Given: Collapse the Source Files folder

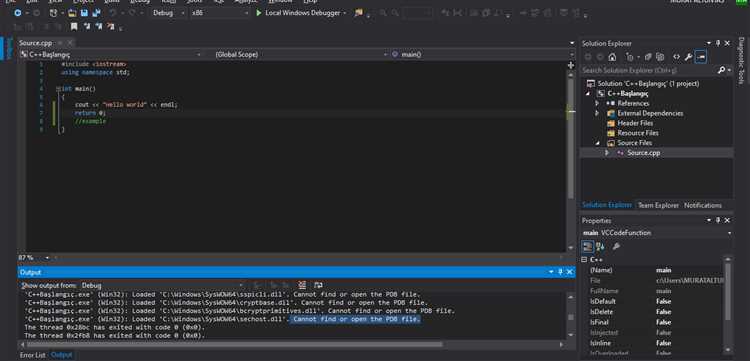Looking at the screenshot, I should coord(597,143).
